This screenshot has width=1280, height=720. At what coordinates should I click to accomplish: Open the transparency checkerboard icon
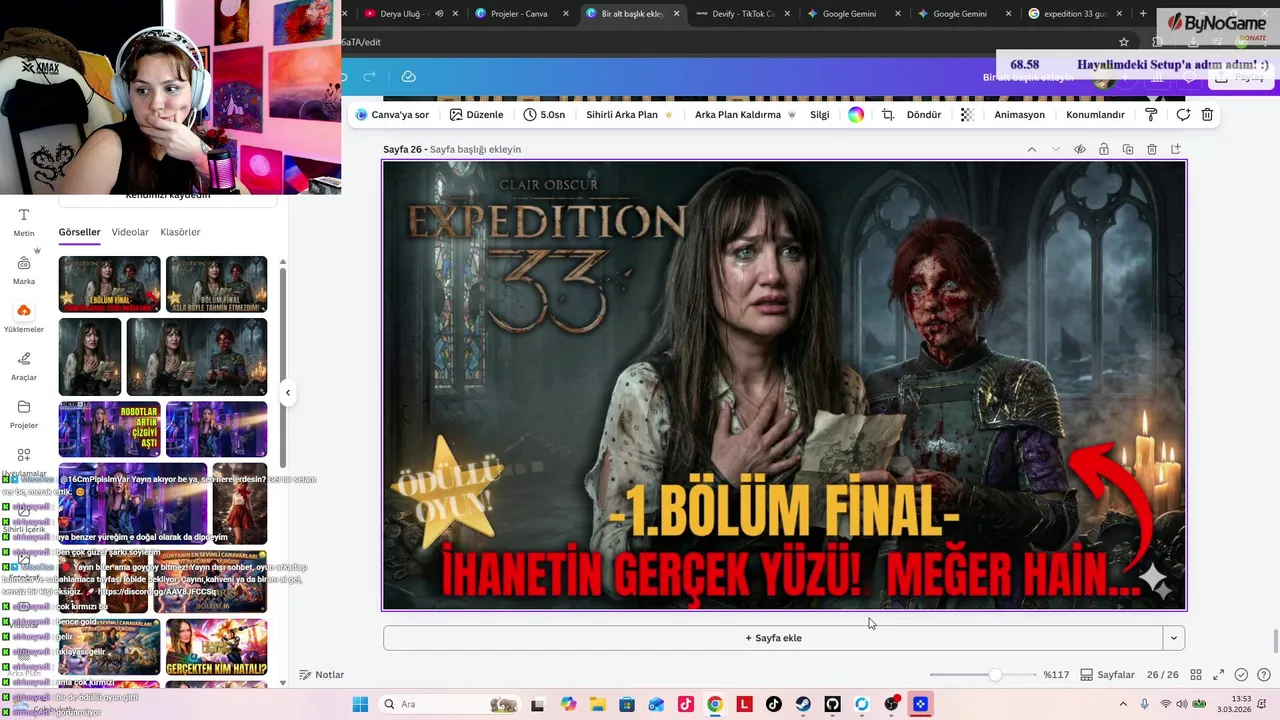(x=967, y=115)
